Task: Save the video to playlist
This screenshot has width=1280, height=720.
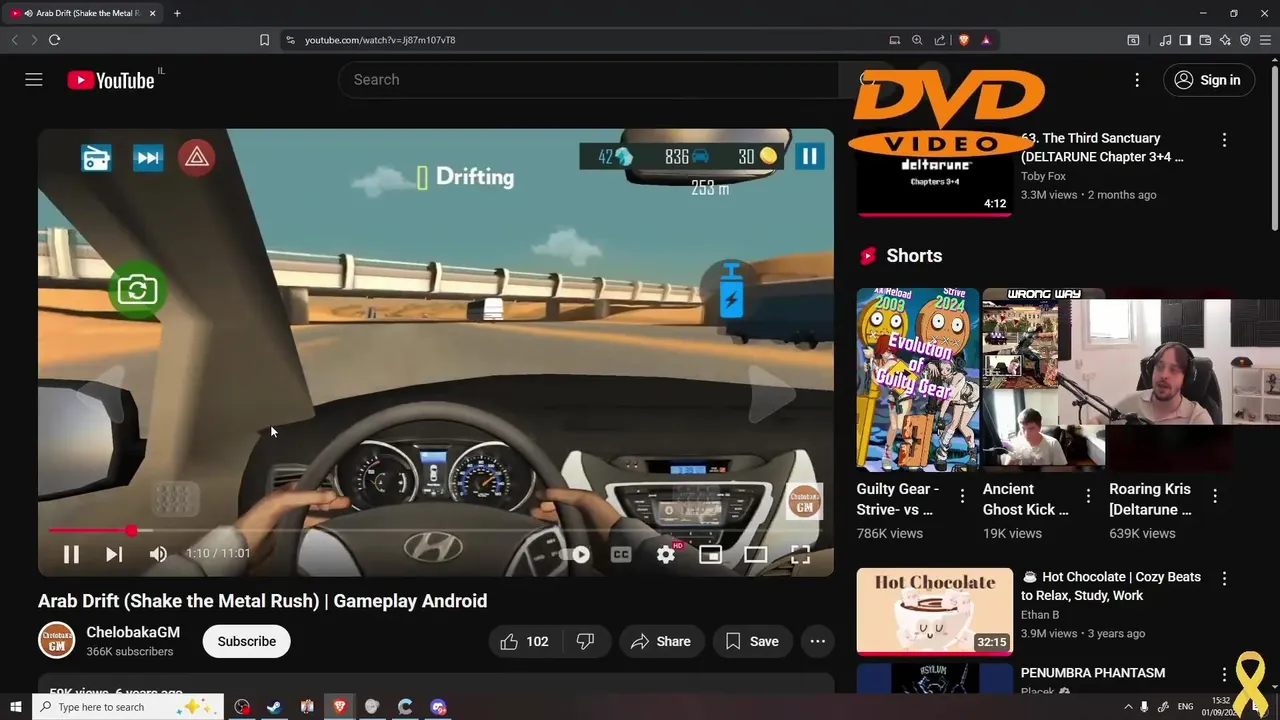Action: coord(752,641)
